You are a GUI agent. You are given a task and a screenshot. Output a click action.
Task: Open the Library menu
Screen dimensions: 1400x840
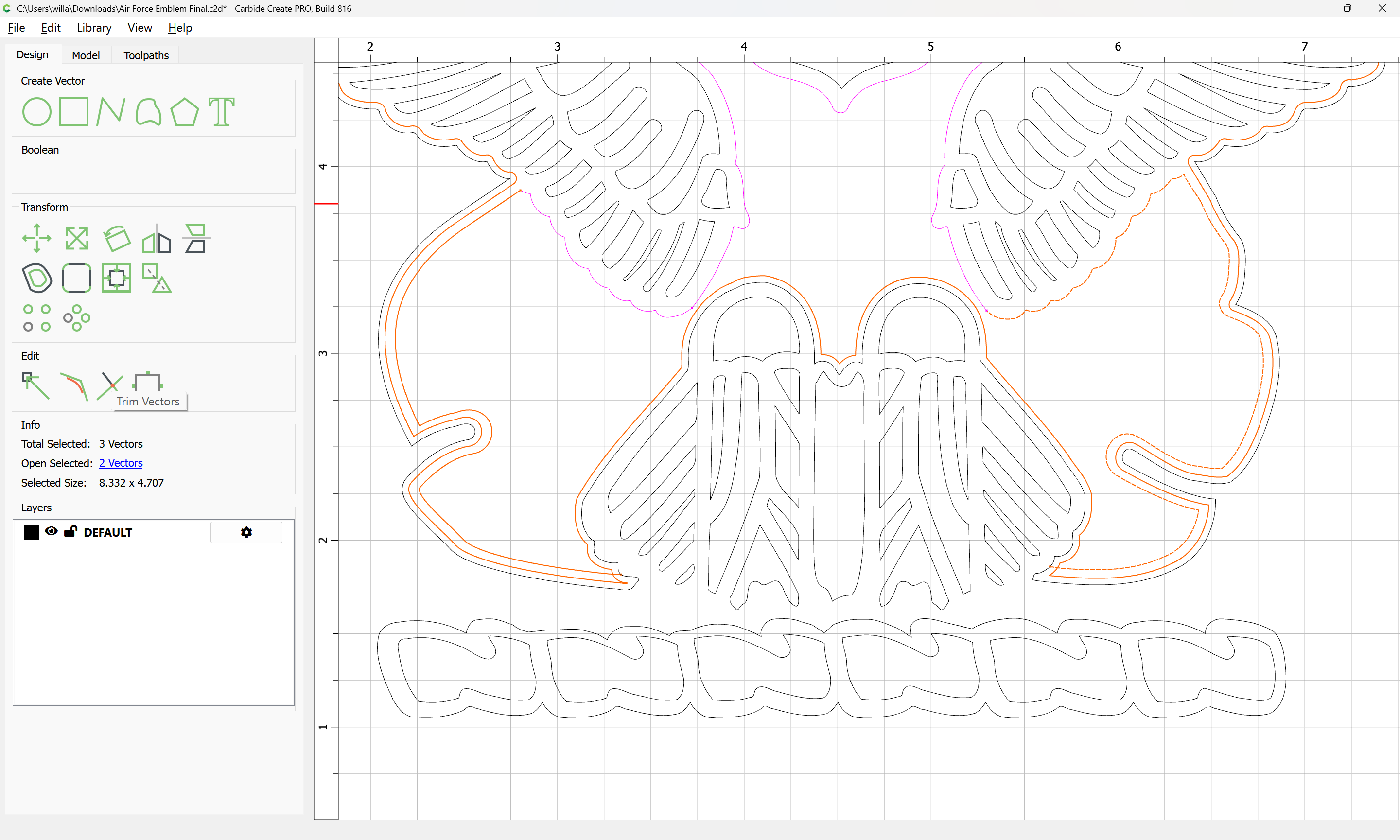(94, 28)
